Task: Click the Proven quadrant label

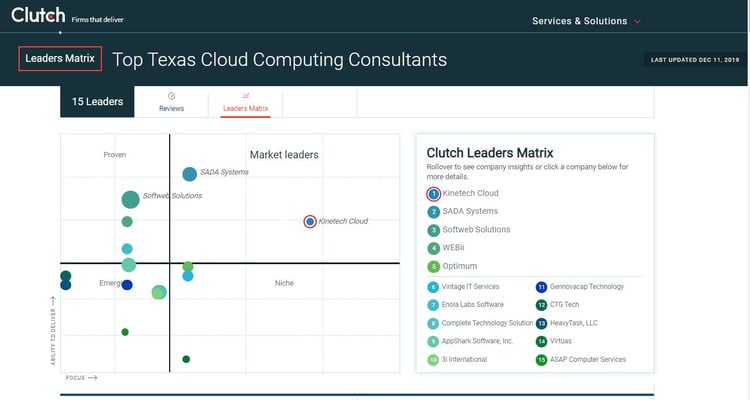Action: pyautogui.click(x=115, y=155)
